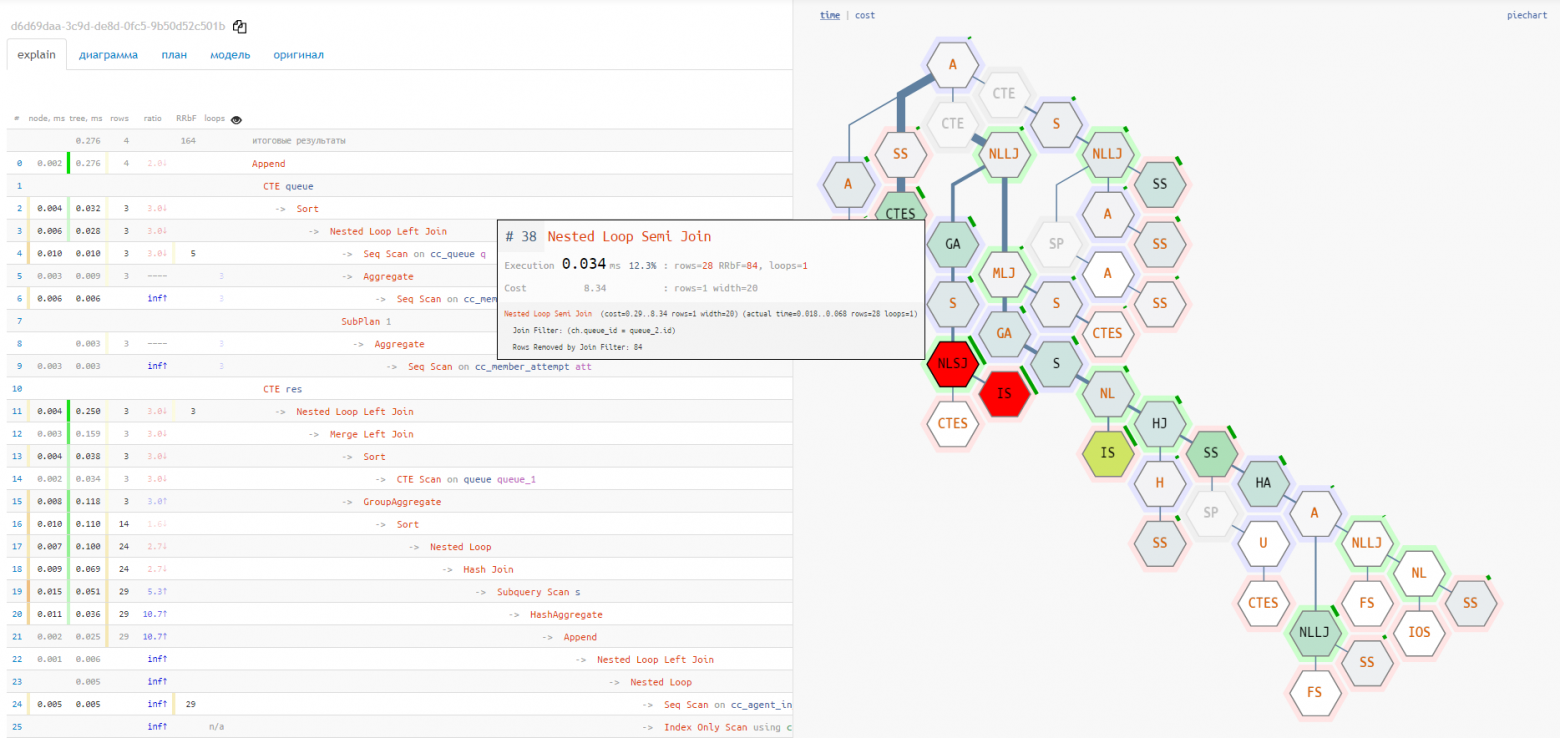Open the оригинал tab
Image resolution: width=1560 pixels, height=738 pixels.
point(298,55)
